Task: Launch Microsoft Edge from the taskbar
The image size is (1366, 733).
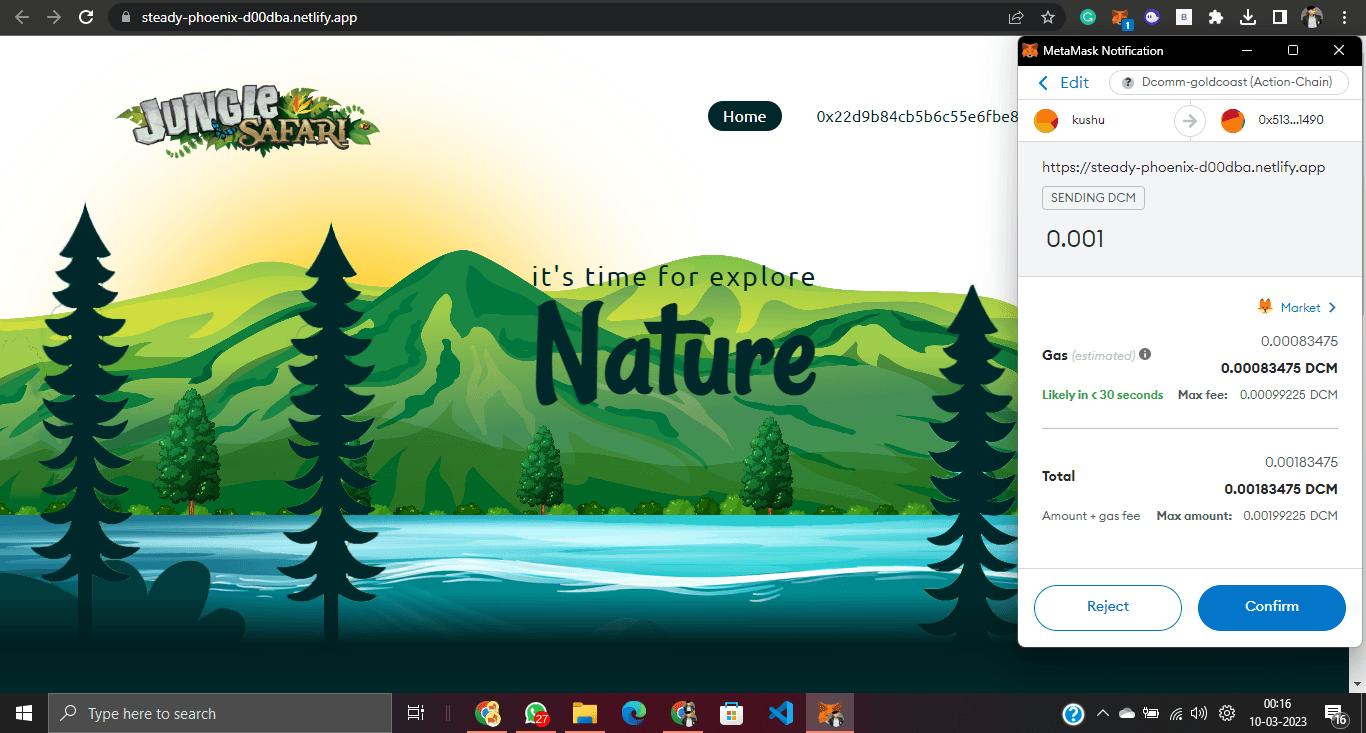Action: point(634,713)
